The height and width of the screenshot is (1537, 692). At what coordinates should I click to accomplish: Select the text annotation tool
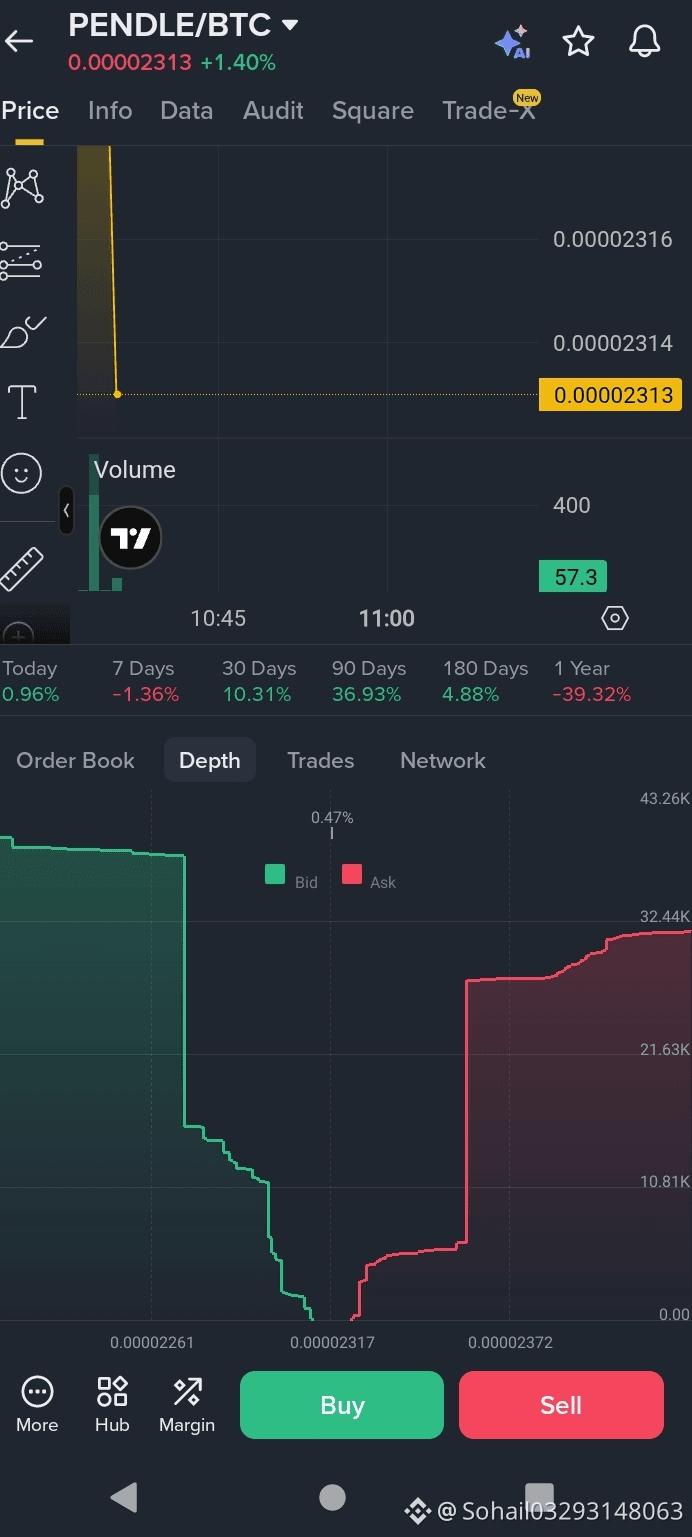(22, 401)
